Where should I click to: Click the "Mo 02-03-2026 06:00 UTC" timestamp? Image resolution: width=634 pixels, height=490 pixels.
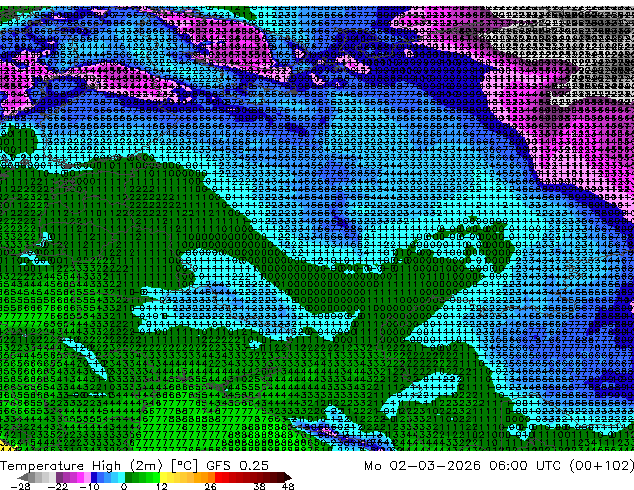[464, 466]
